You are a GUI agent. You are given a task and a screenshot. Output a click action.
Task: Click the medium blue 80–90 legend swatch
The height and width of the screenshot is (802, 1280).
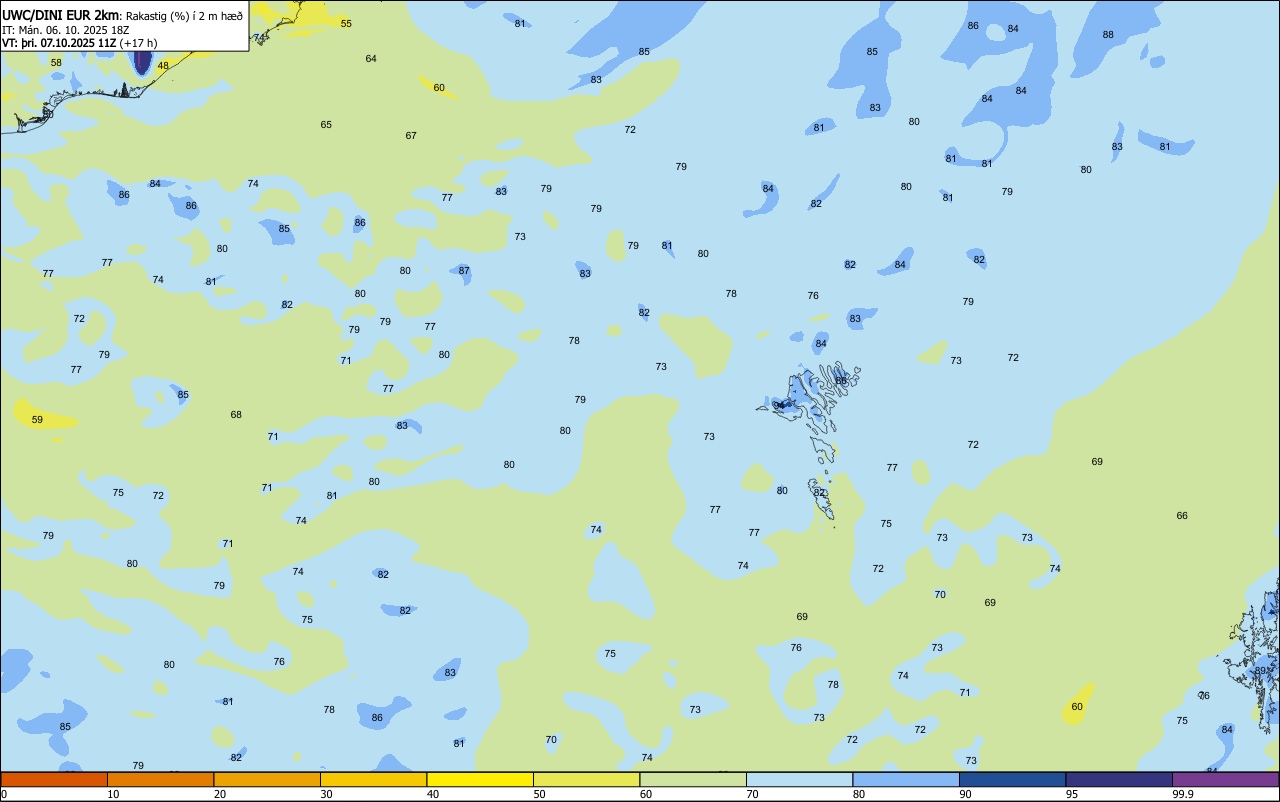[906, 779]
